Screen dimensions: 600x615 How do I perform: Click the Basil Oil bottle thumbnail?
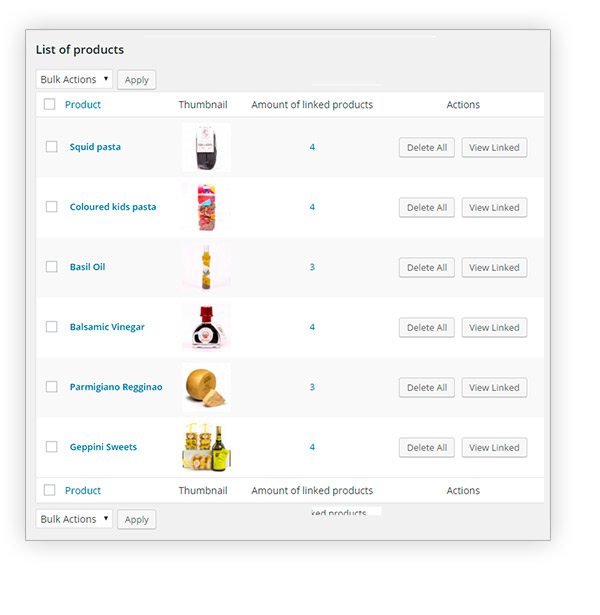(206, 267)
